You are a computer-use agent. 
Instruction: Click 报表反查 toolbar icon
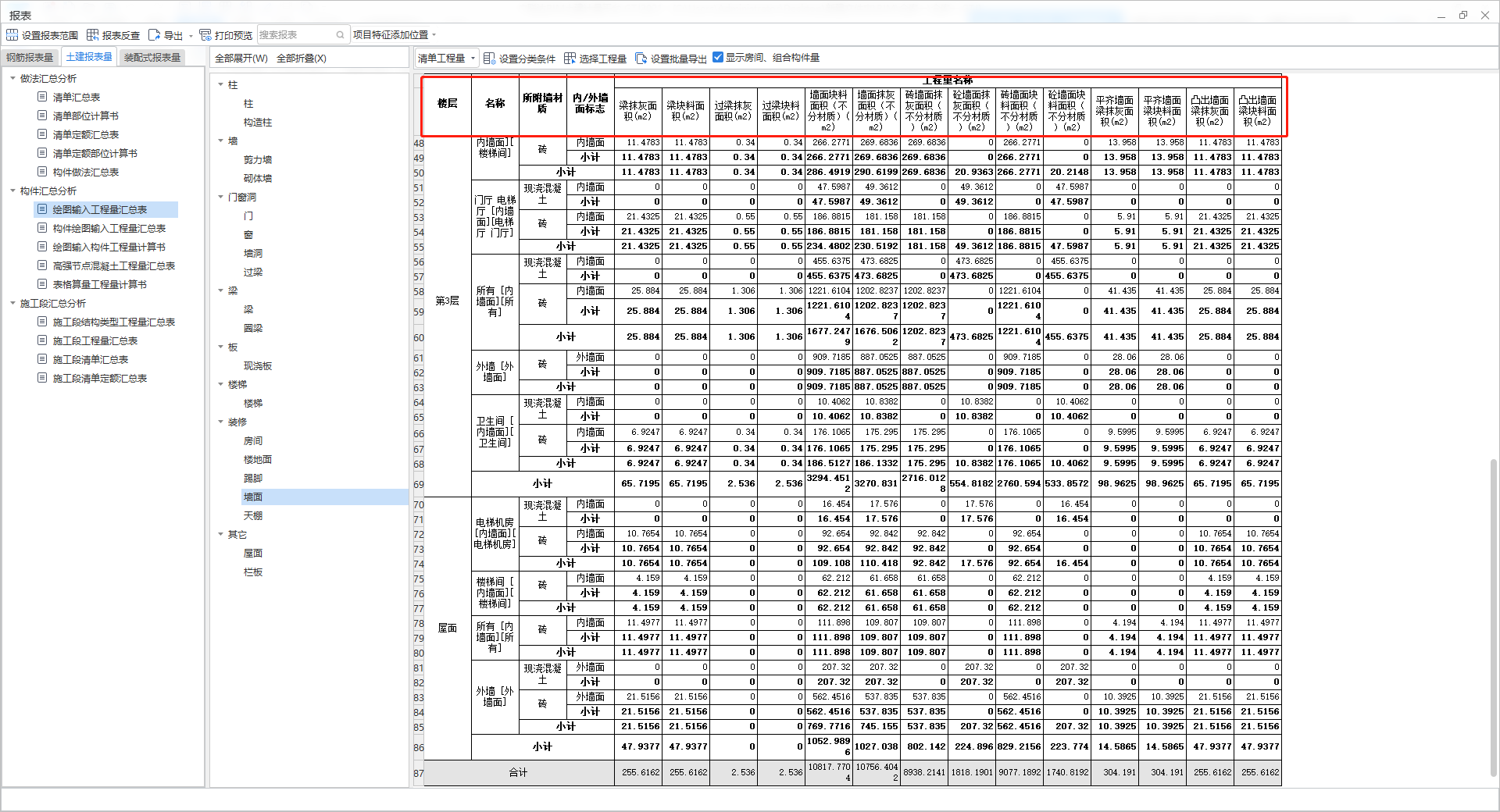(92, 35)
